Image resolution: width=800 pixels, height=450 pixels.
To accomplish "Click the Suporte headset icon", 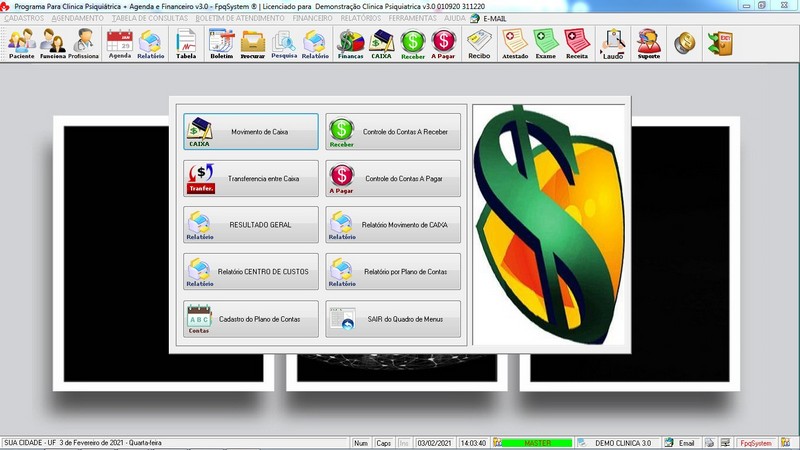I will click(x=648, y=44).
